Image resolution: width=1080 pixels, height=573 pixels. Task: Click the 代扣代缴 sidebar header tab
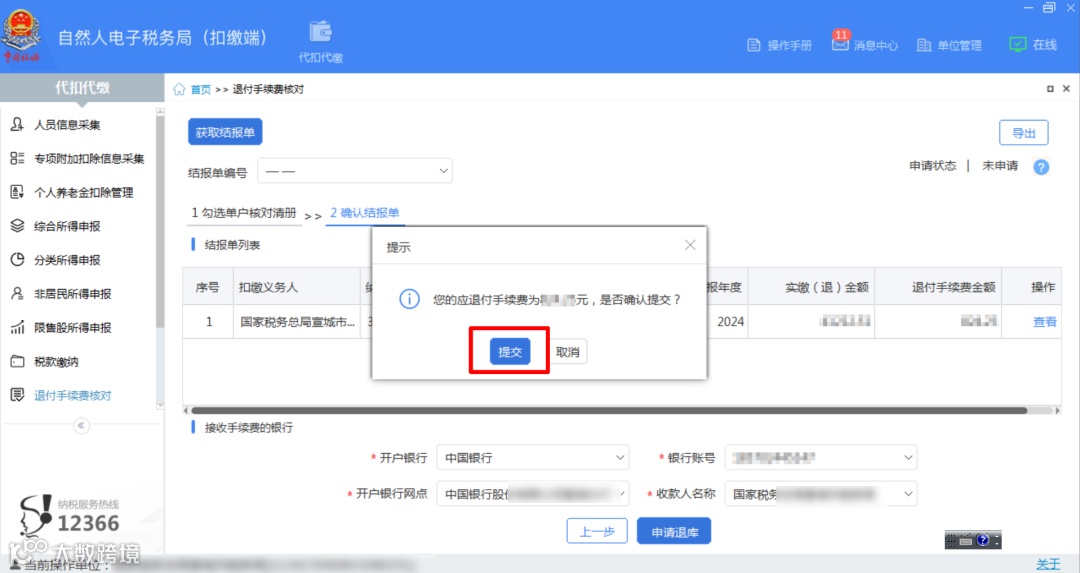[82, 88]
